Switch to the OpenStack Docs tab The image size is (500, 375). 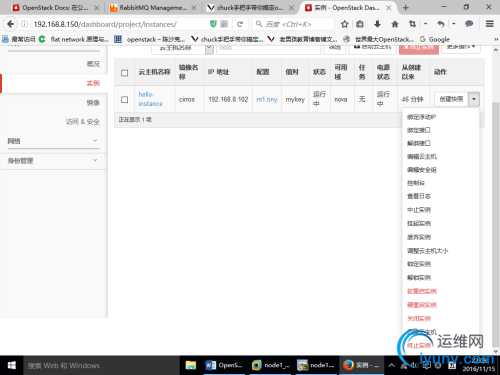(x=55, y=8)
